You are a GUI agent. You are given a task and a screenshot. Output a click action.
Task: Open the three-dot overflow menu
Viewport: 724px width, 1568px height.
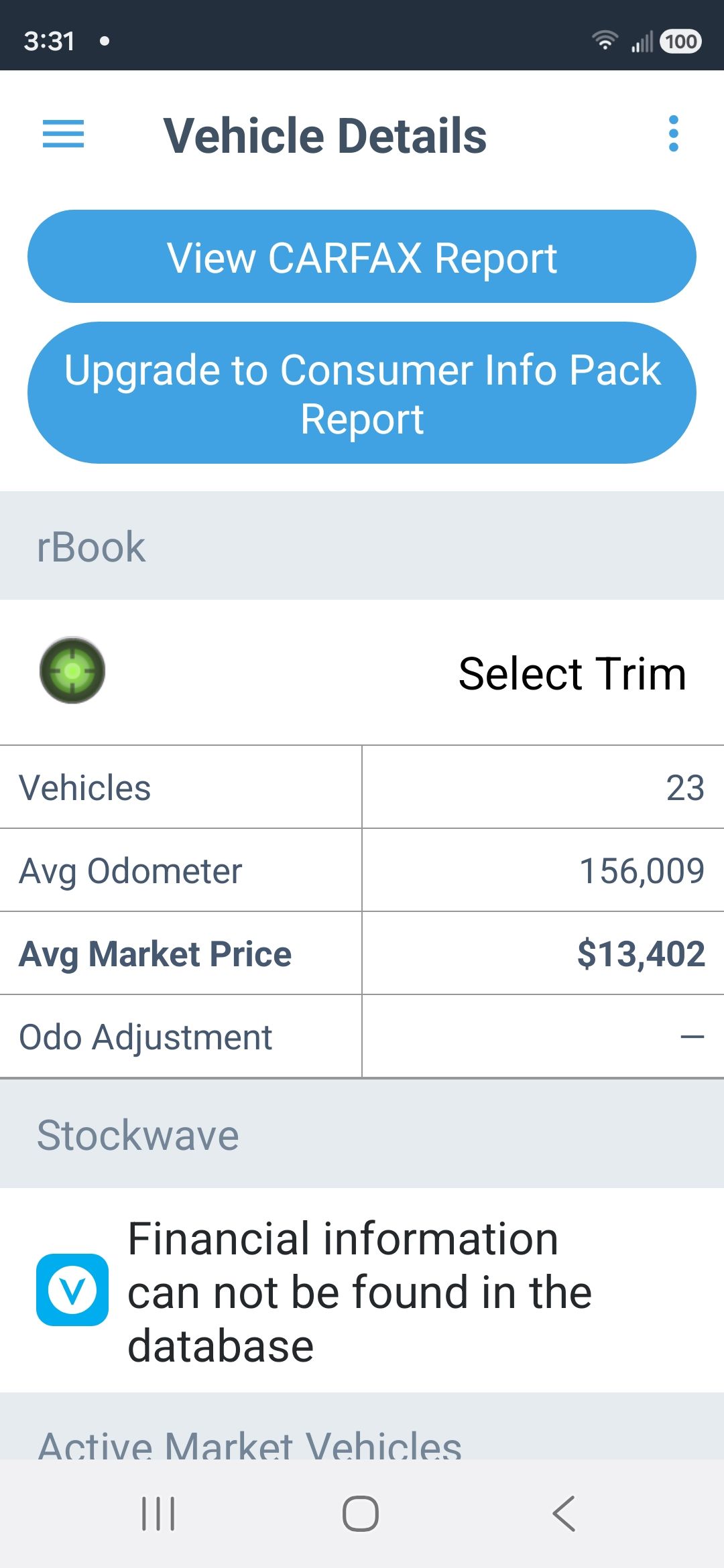point(674,134)
